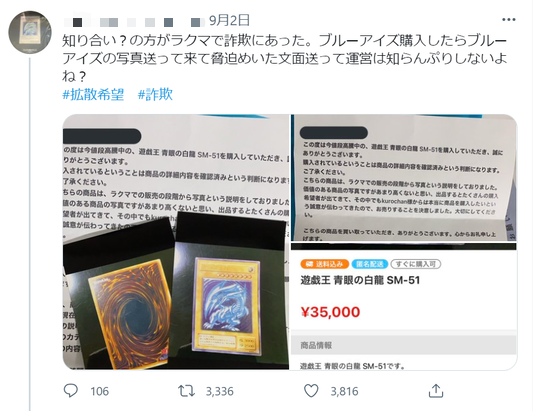Open the left photo of letter and cards
The height and width of the screenshot is (411, 550).
click(x=176, y=242)
